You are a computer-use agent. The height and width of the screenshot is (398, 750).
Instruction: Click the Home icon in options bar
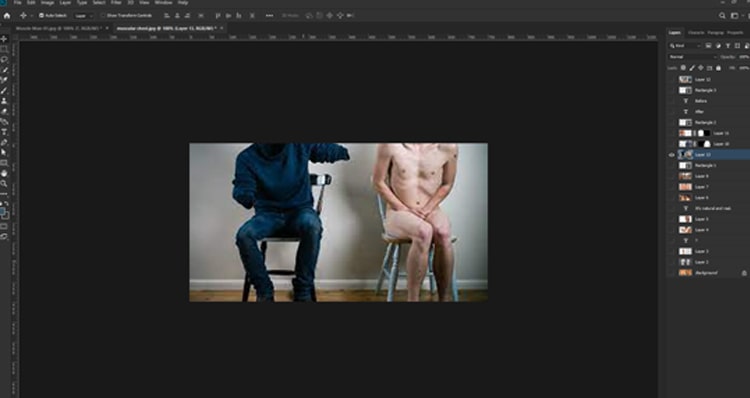pyautogui.click(x=7, y=15)
